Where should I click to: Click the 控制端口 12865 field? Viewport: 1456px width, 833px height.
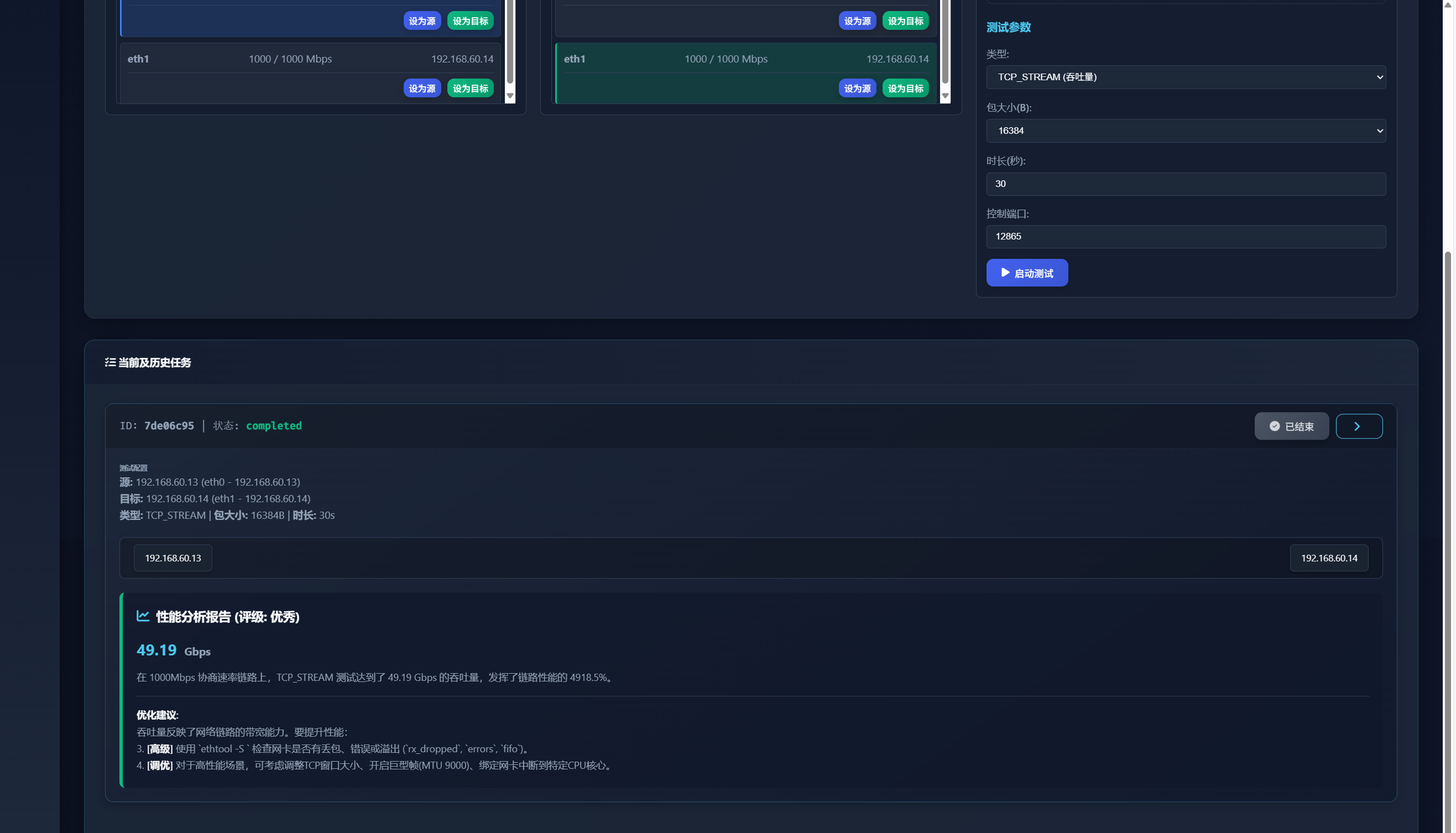[x=1185, y=237]
